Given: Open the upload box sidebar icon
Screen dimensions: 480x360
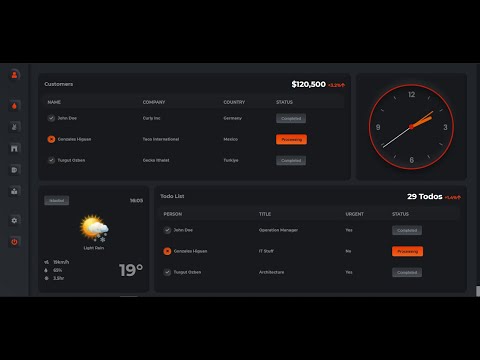Looking at the screenshot, I should pos(14,191).
